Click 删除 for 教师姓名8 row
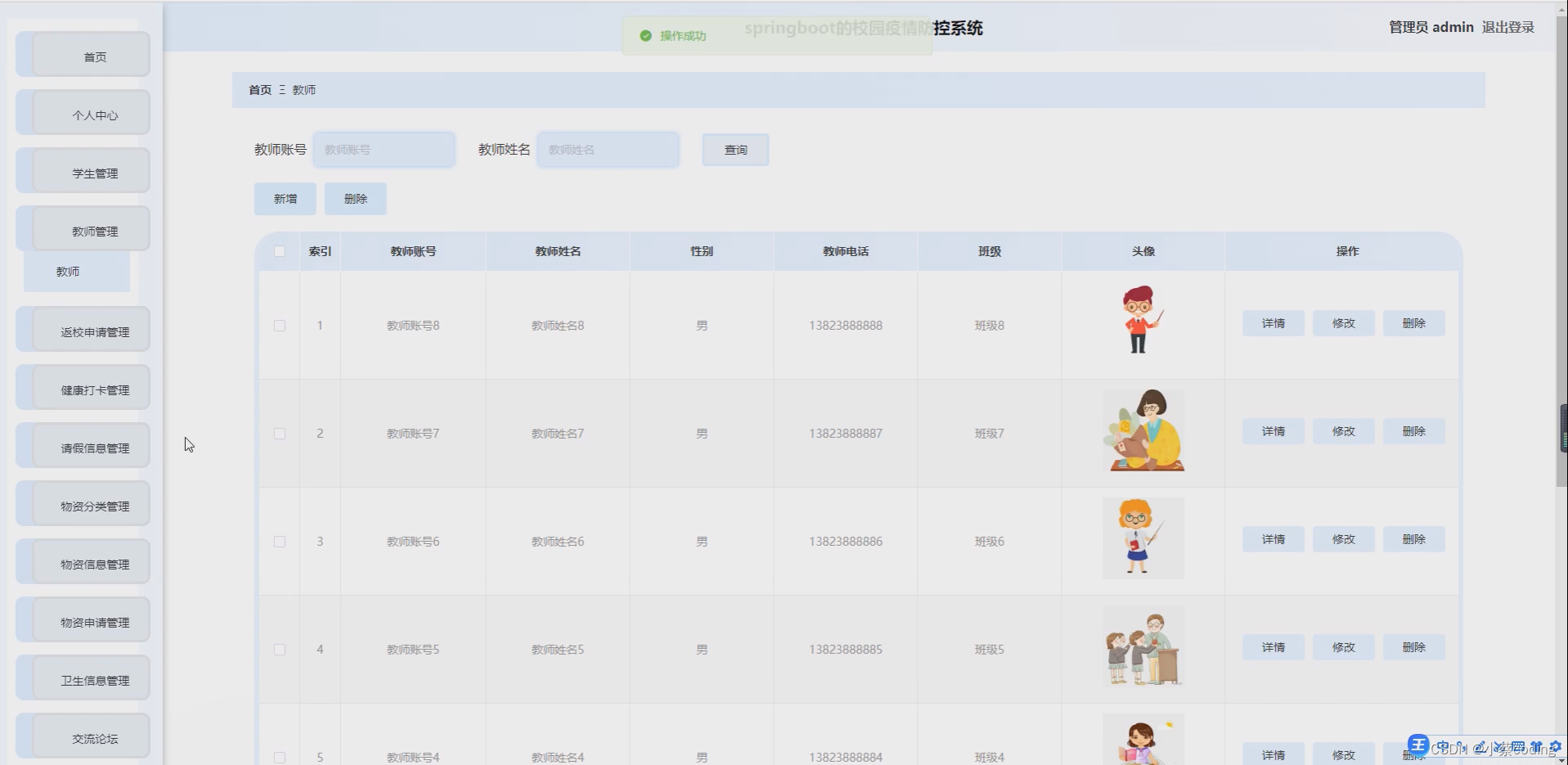The width and height of the screenshot is (1568, 765). tap(1414, 323)
